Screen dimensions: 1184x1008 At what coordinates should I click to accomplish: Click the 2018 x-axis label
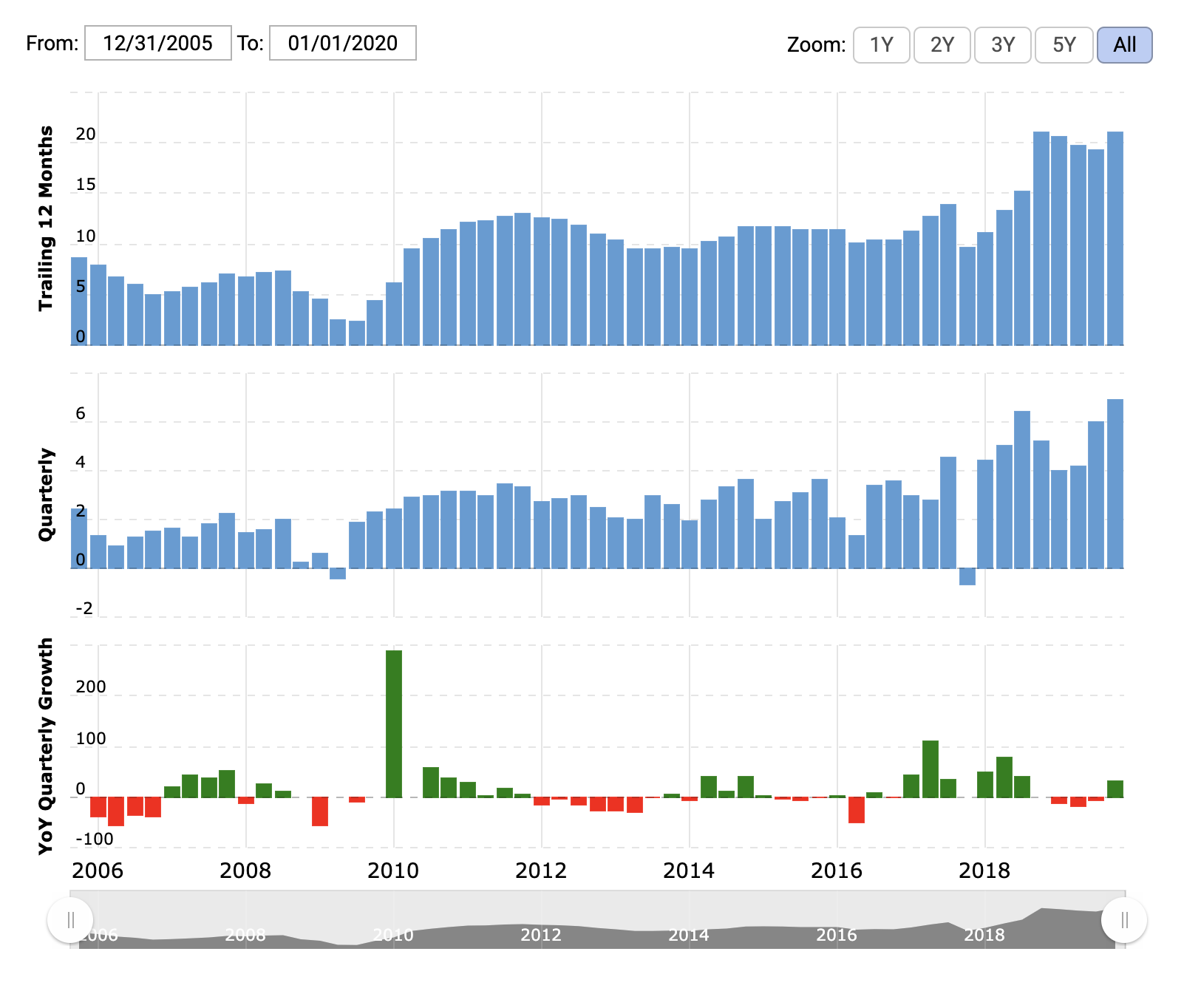[x=984, y=871]
